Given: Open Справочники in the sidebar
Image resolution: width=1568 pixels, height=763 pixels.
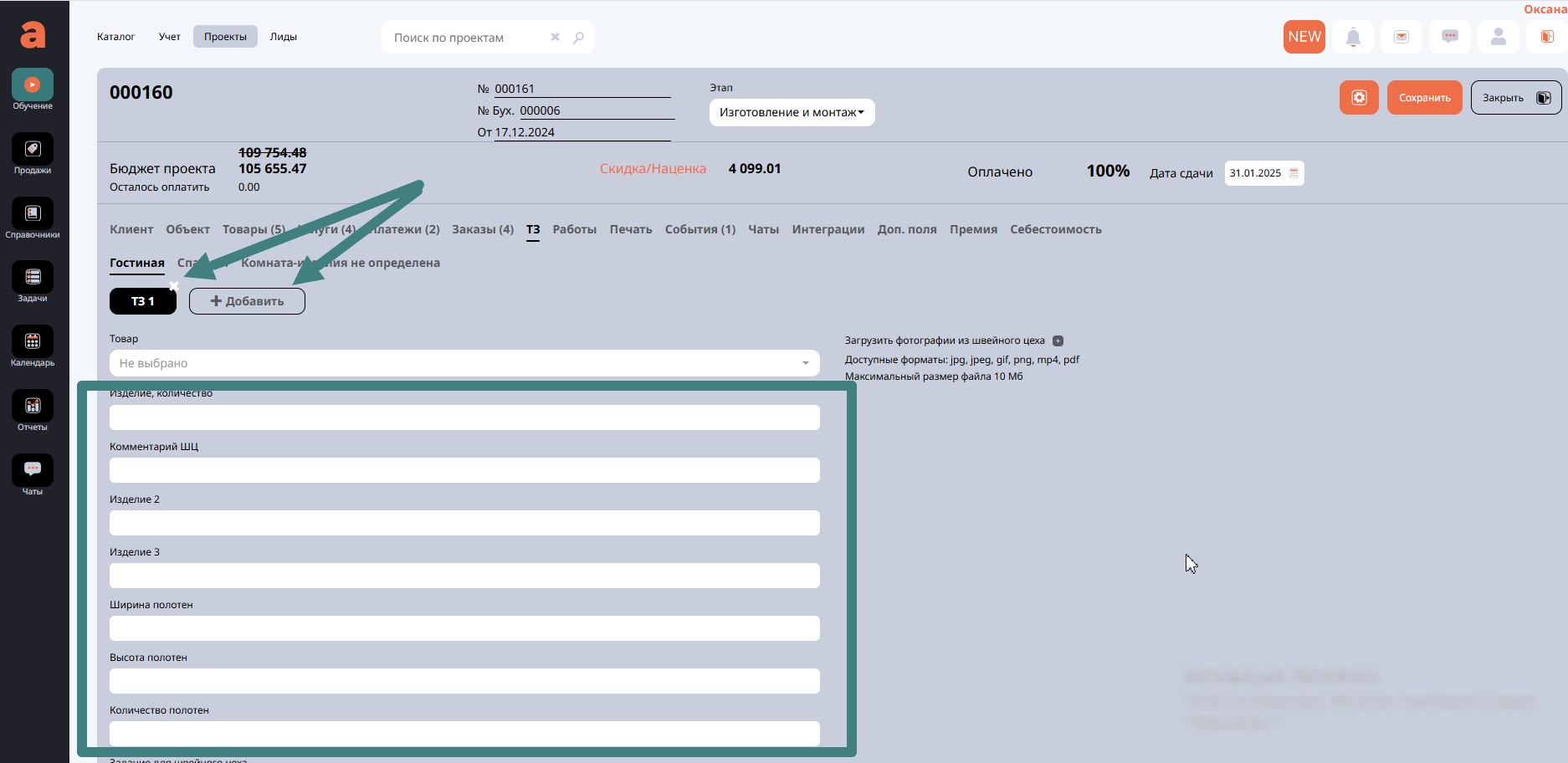Looking at the screenshot, I should (x=33, y=214).
